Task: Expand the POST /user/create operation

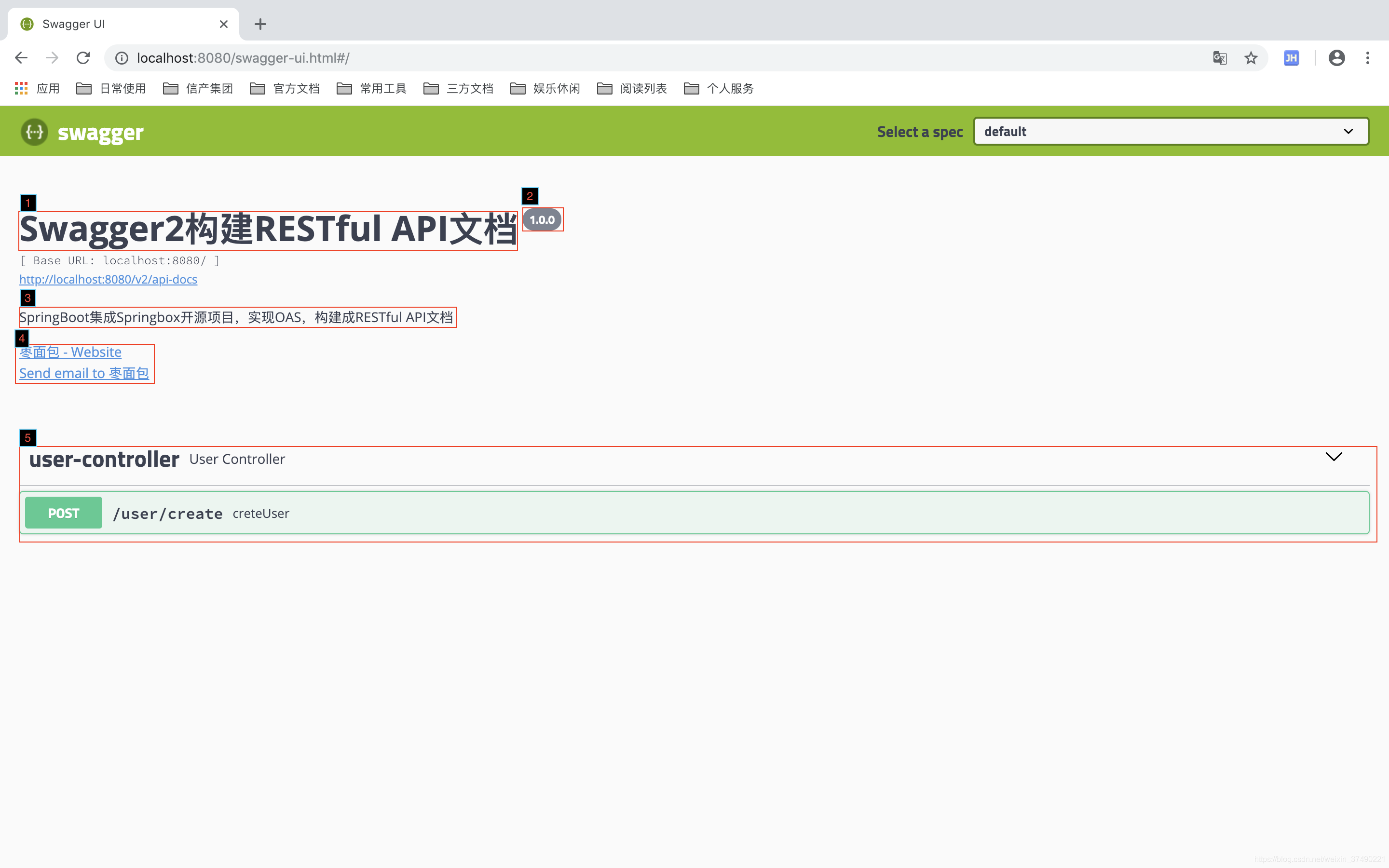Action: tap(694, 513)
